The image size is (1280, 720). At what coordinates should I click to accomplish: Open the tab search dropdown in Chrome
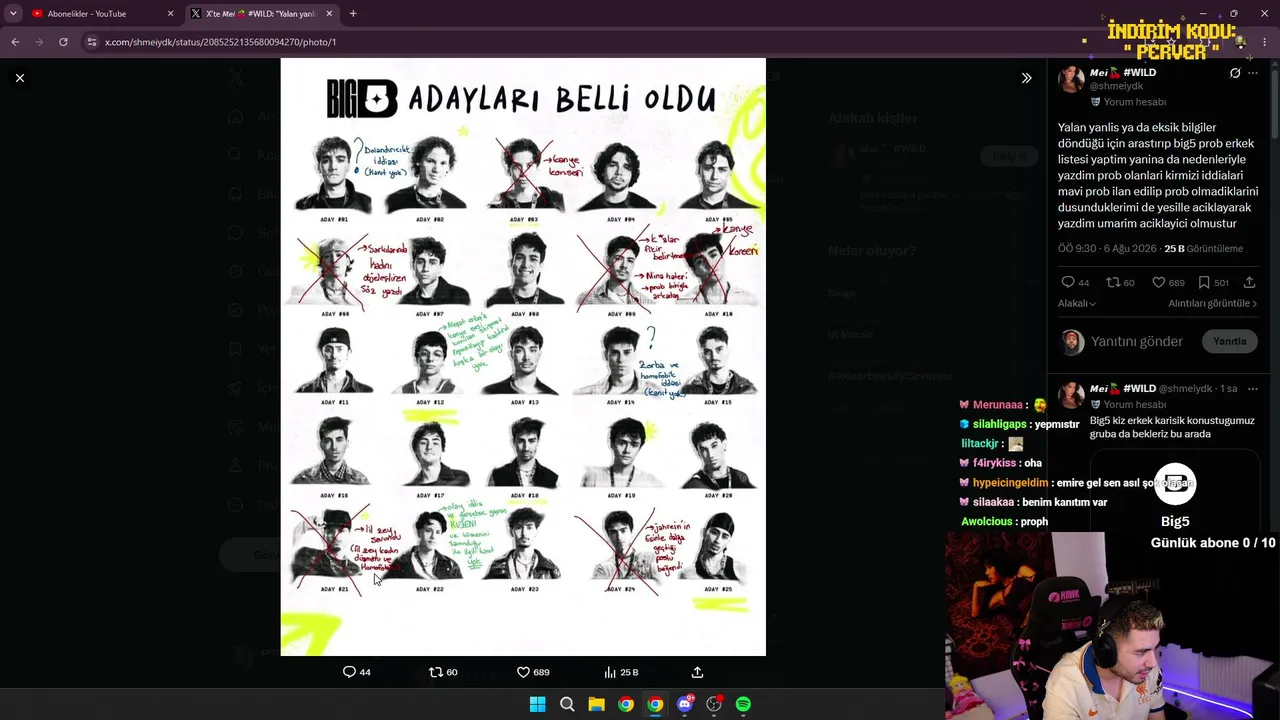click(x=13, y=14)
